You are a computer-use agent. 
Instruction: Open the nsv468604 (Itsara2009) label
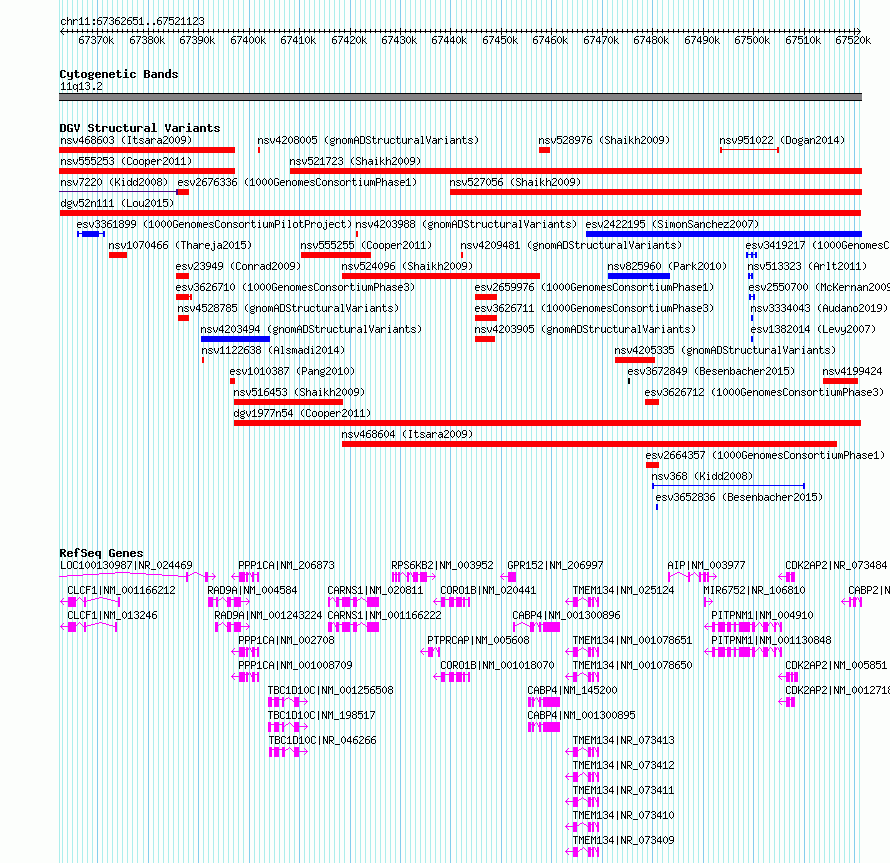tap(407, 434)
